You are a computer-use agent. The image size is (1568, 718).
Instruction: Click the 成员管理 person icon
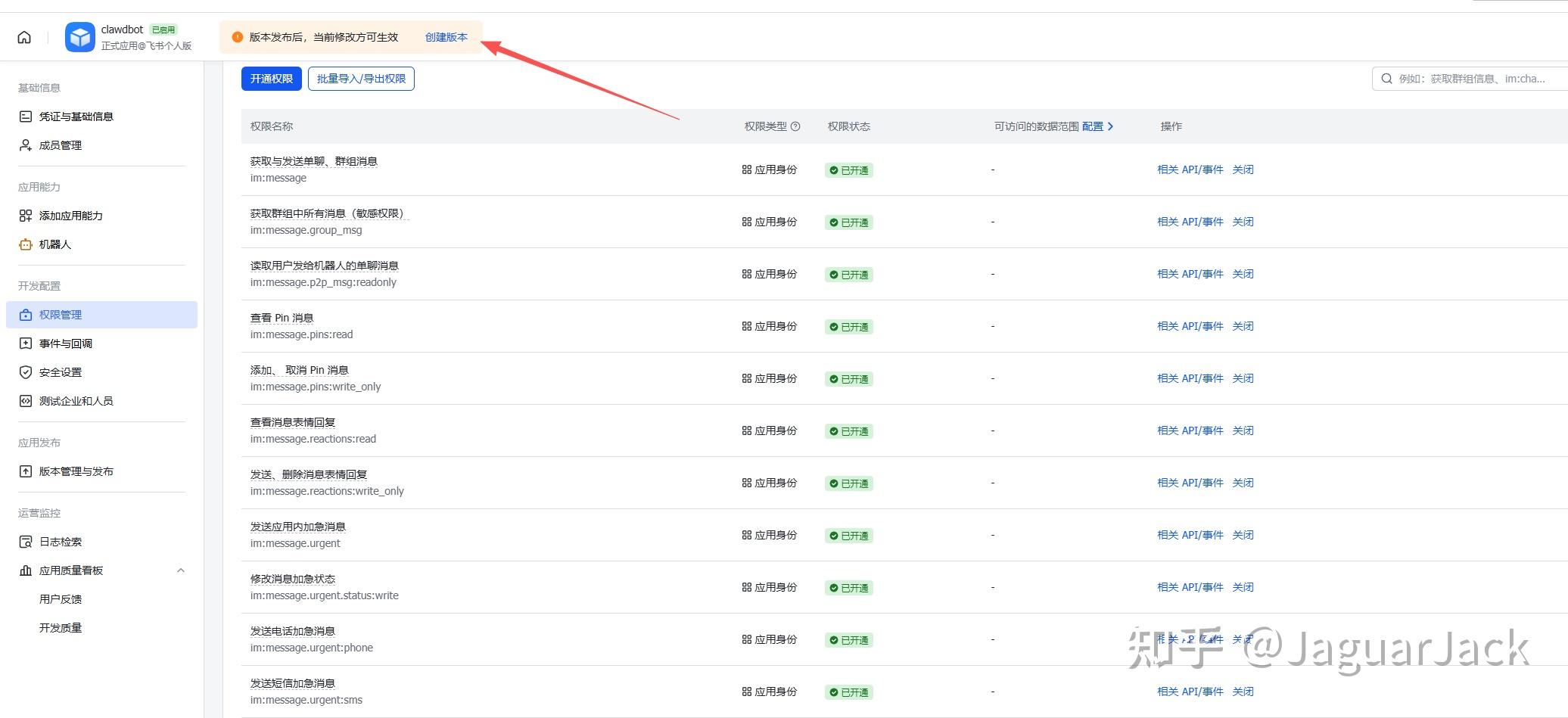coord(26,145)
